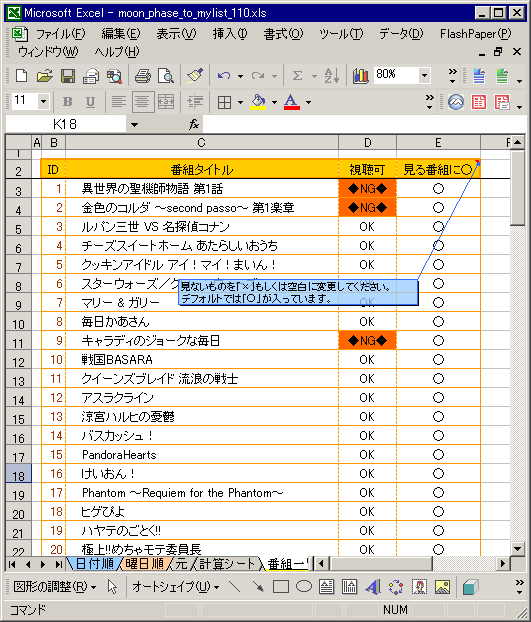Select column C header
The height and width of the screenshot is (622, 531).
(x=202, y=142)
